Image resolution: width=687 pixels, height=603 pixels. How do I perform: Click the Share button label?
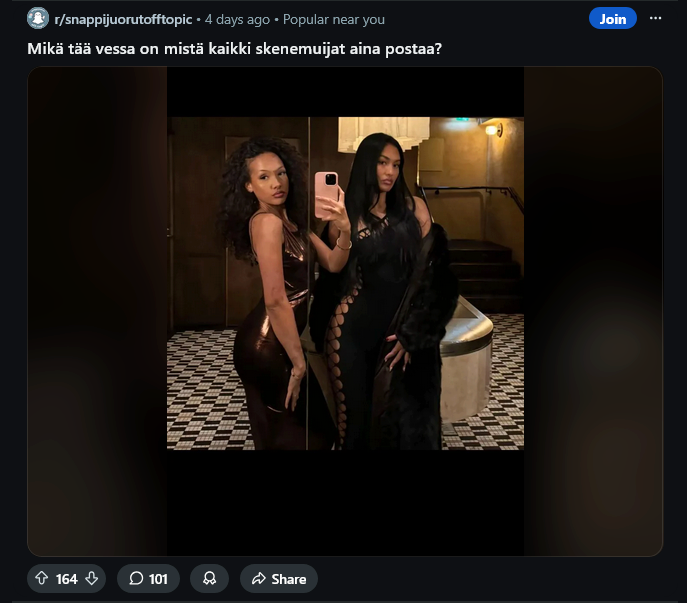tap(289, 579)
